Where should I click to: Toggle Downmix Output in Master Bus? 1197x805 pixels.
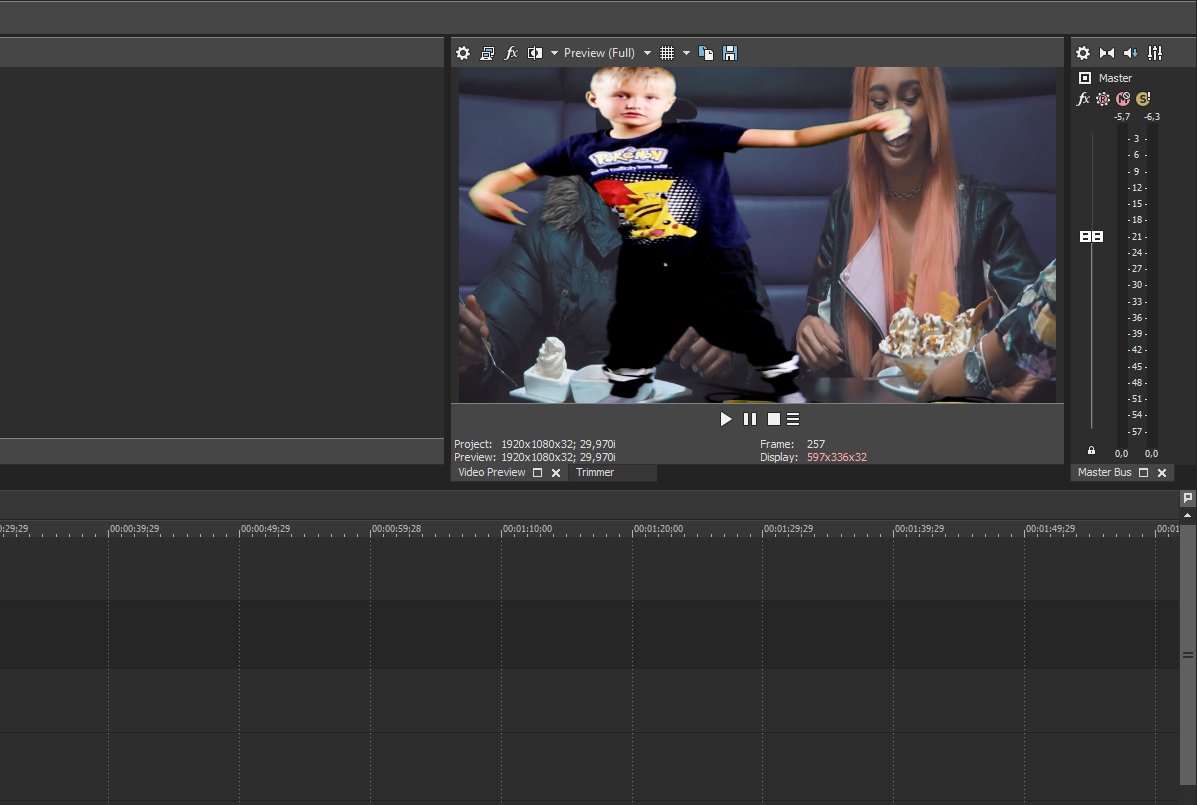point(1107,53)
